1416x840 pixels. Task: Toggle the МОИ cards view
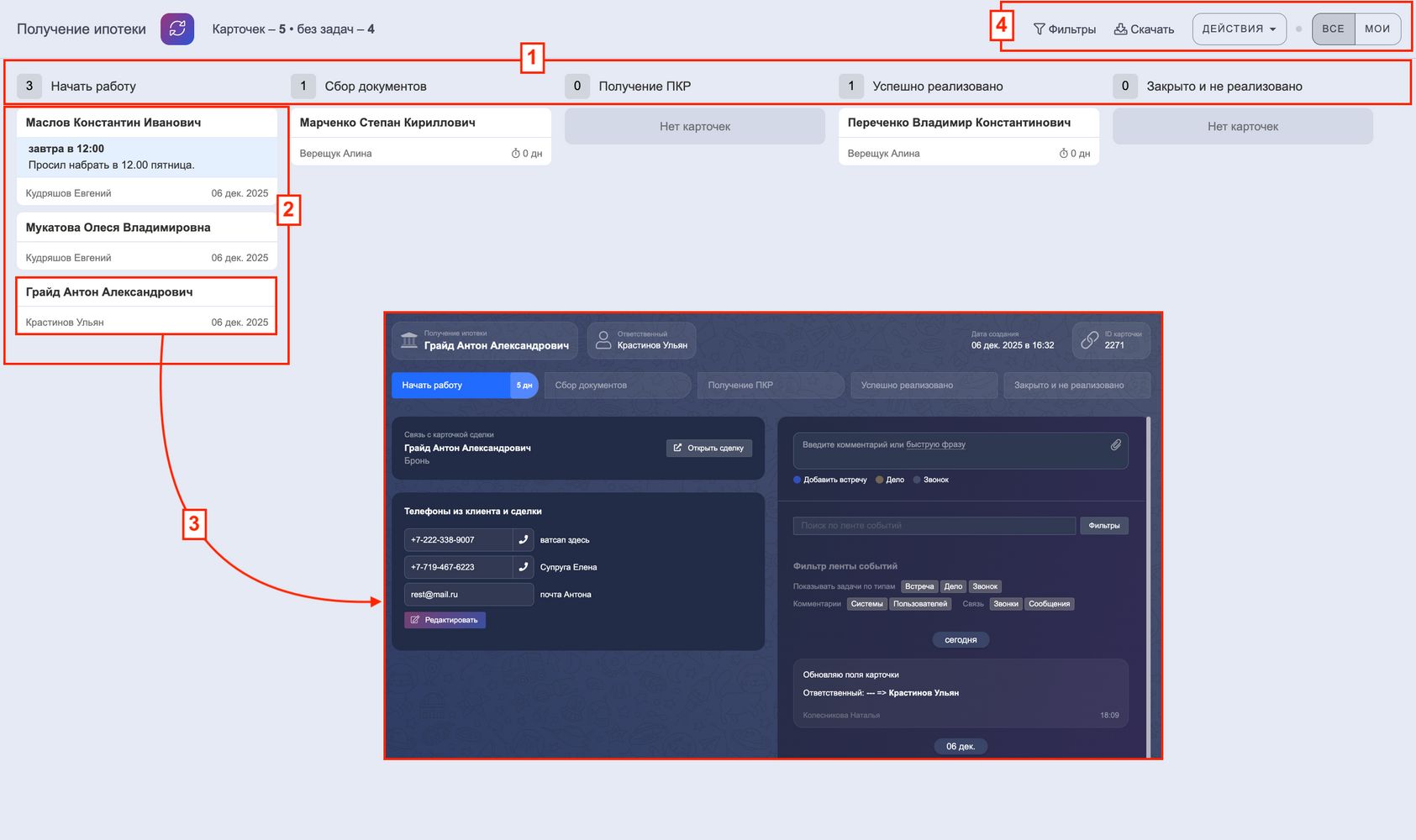tap(1377, 29)
